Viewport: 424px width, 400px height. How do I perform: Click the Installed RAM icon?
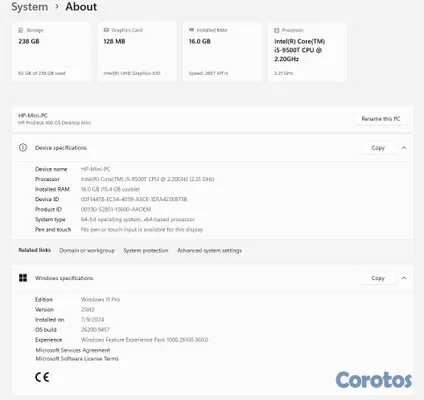point(191,30)
